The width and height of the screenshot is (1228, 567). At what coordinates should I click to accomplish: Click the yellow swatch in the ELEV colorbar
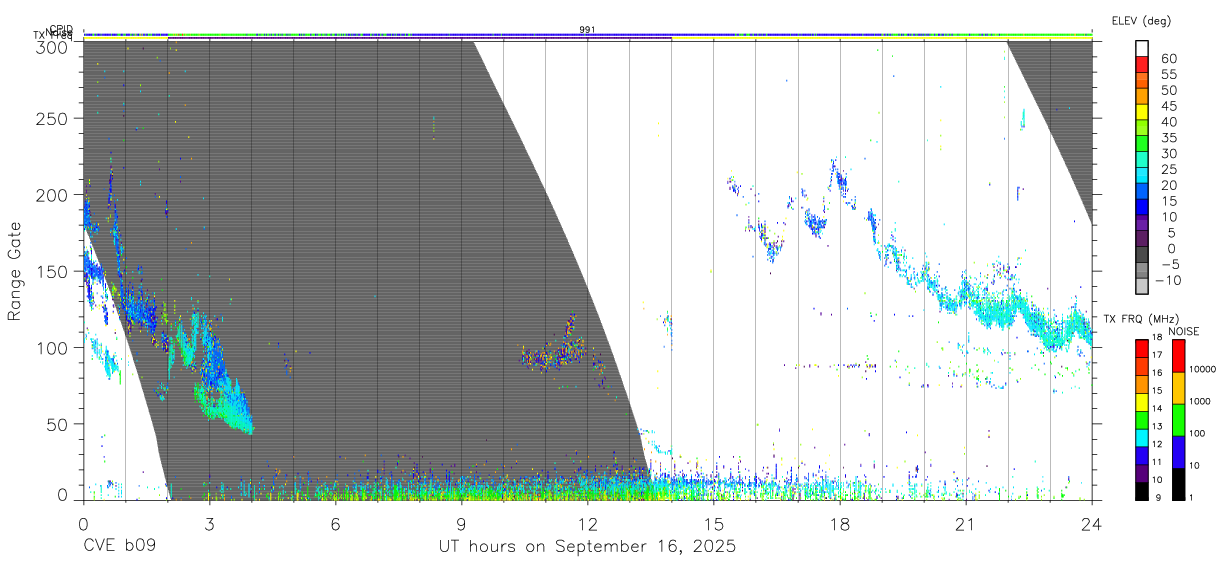[x=1142, y=112]
